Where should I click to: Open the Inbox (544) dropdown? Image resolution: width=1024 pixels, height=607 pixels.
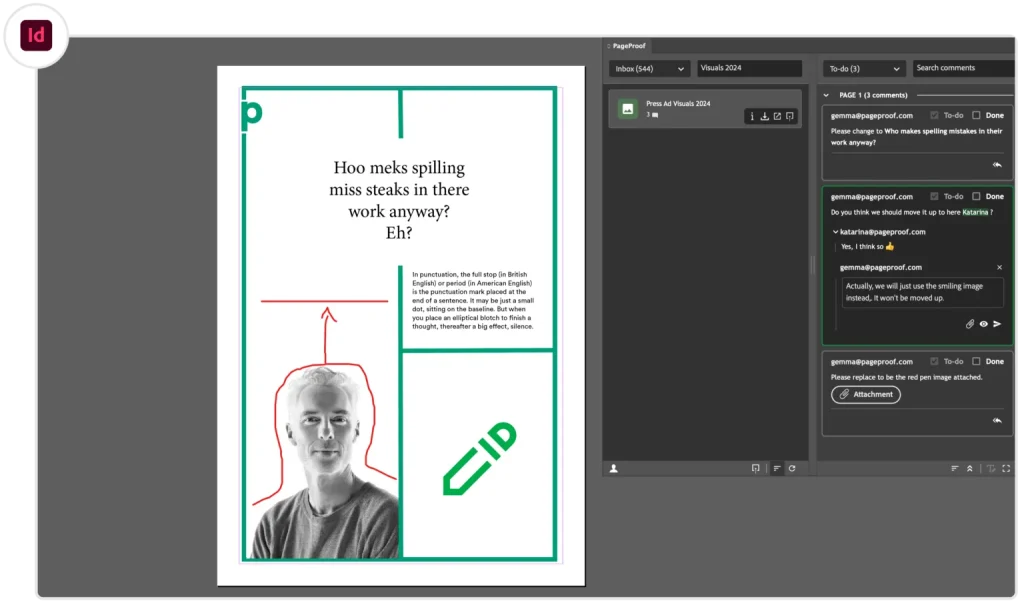649,69
